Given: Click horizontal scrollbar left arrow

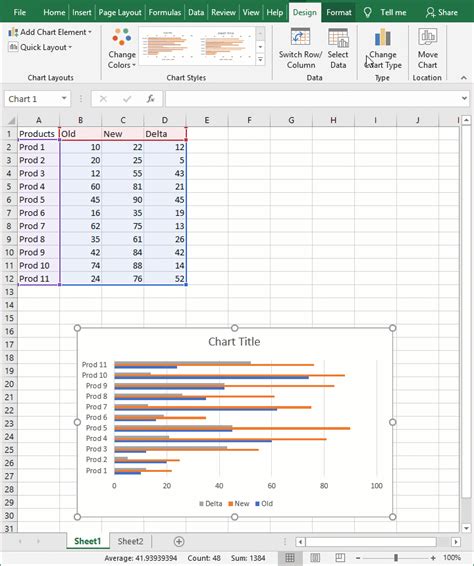Looking at the screenshot, I should click(300, 542).
